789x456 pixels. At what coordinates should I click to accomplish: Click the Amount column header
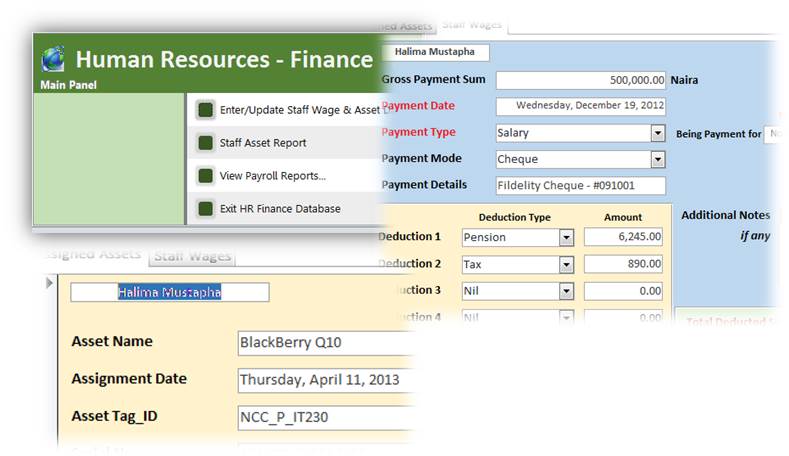(623, 217)
